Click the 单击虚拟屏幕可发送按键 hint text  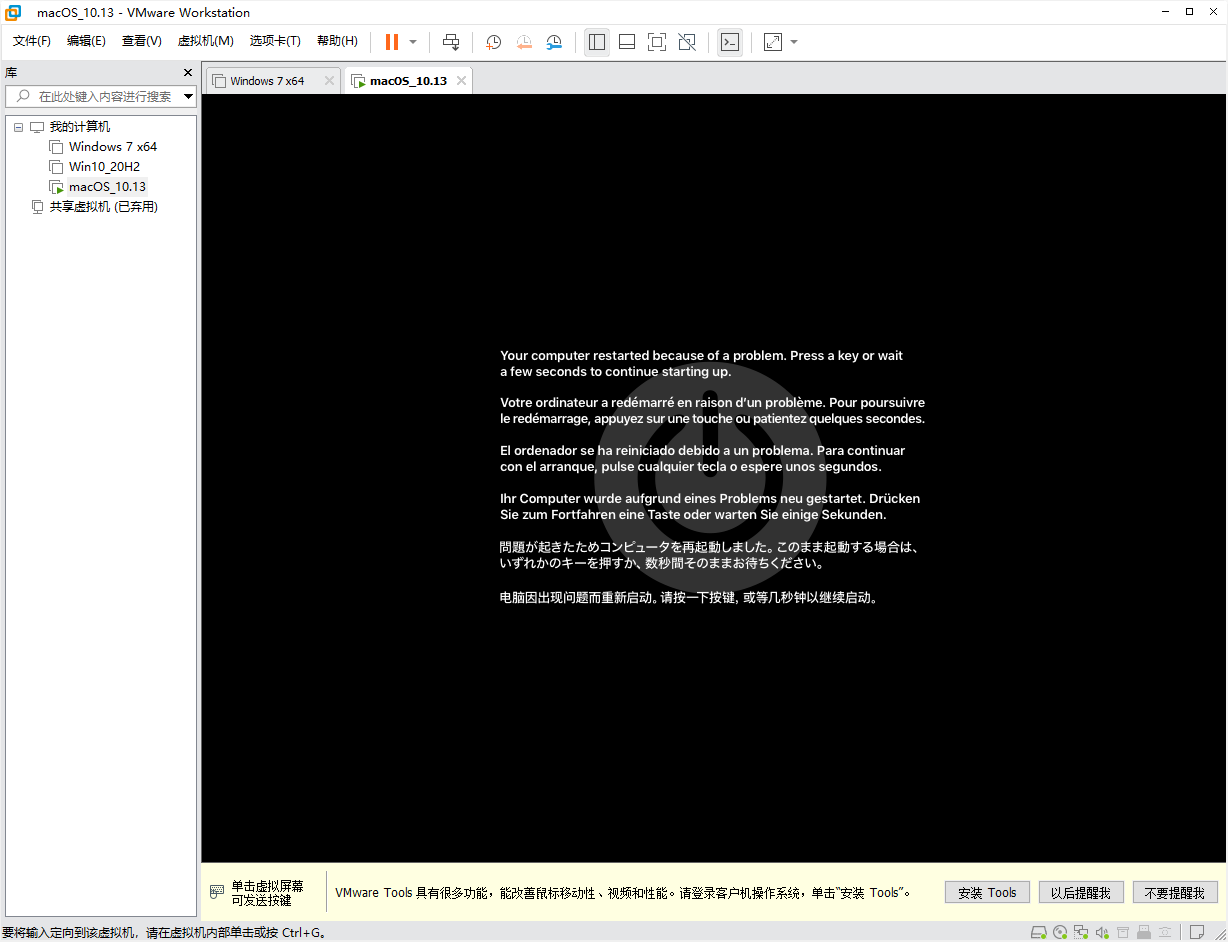[268, 893]
